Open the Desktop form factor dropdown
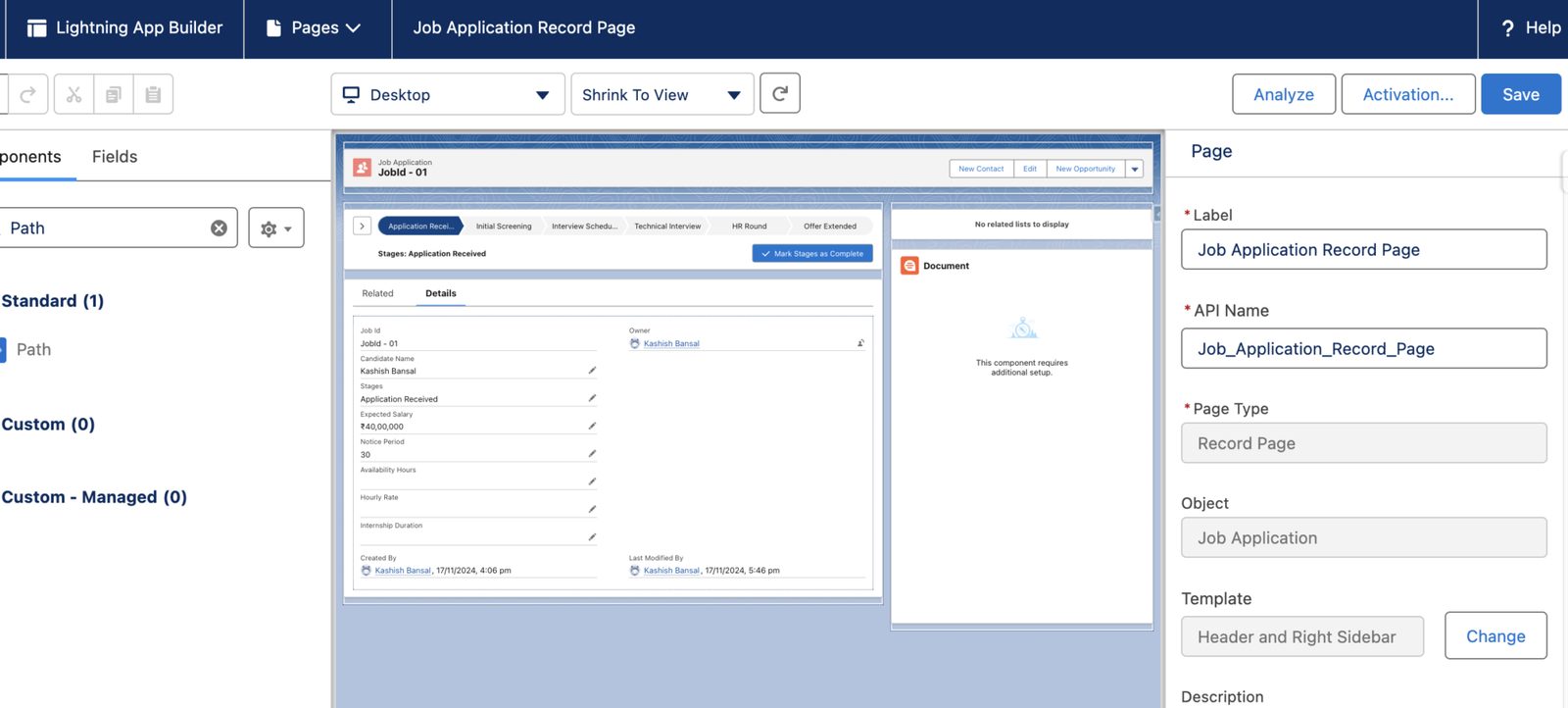Image resolution: width=1568 pixels, height=708 pixels. (x=447, y=94)
